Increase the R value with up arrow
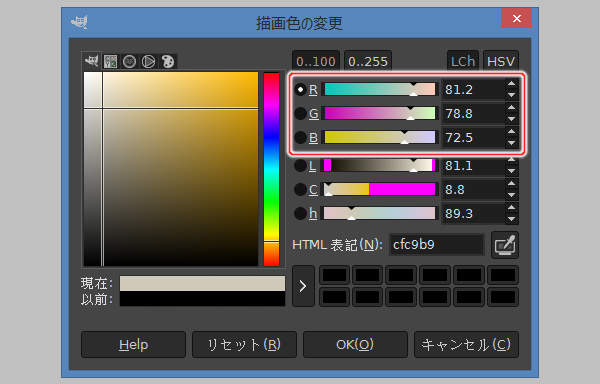The image size is (600, 384). [512, 83]
